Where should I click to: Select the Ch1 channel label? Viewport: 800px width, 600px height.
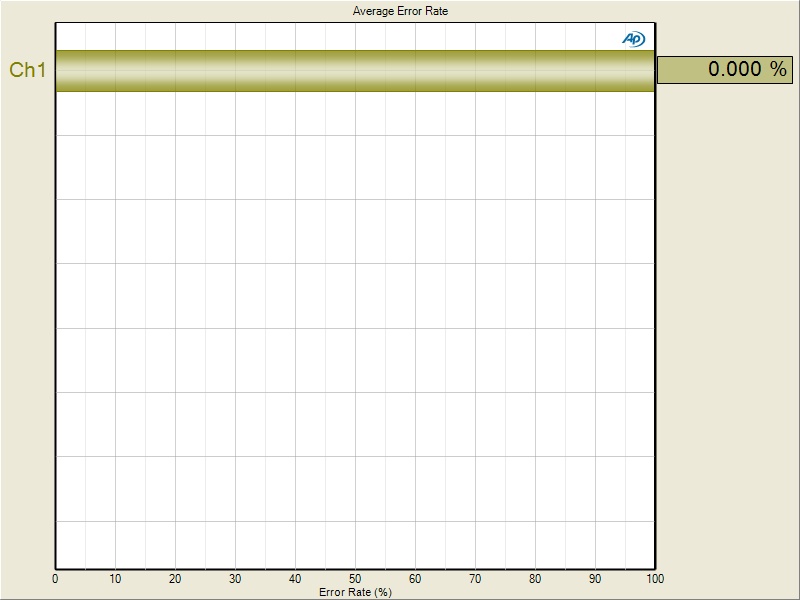pos(27,70)
